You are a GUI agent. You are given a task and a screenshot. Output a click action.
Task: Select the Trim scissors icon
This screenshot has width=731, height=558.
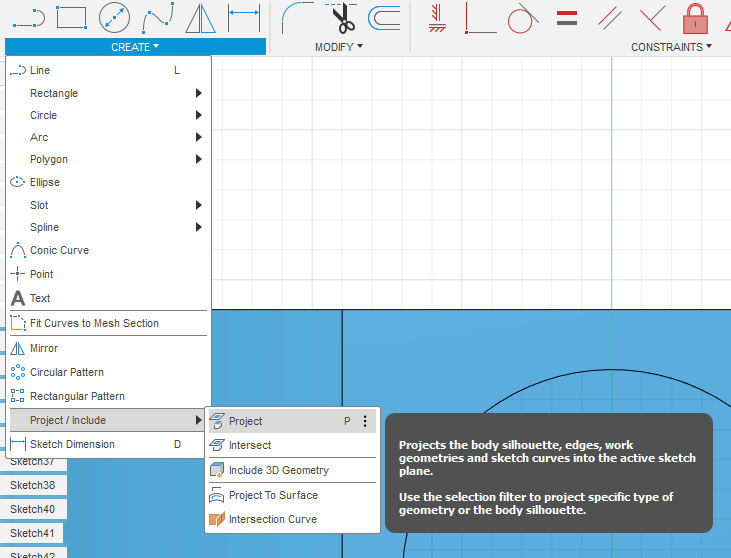[x=341, y=18]
